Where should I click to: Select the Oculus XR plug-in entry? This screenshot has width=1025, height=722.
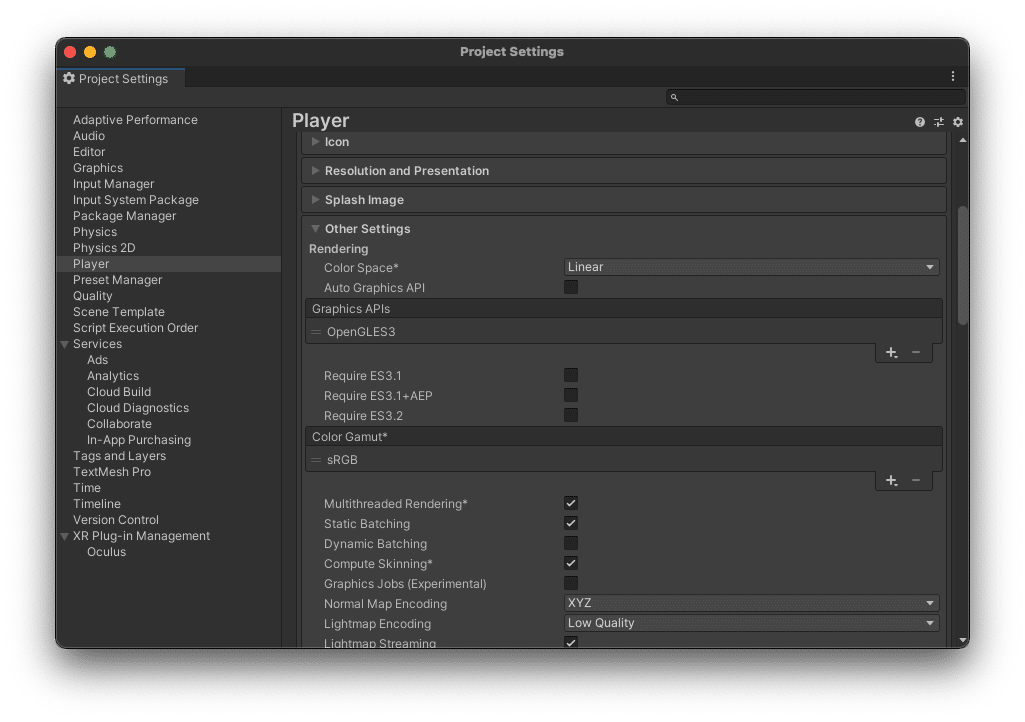[x=107, y=552]
